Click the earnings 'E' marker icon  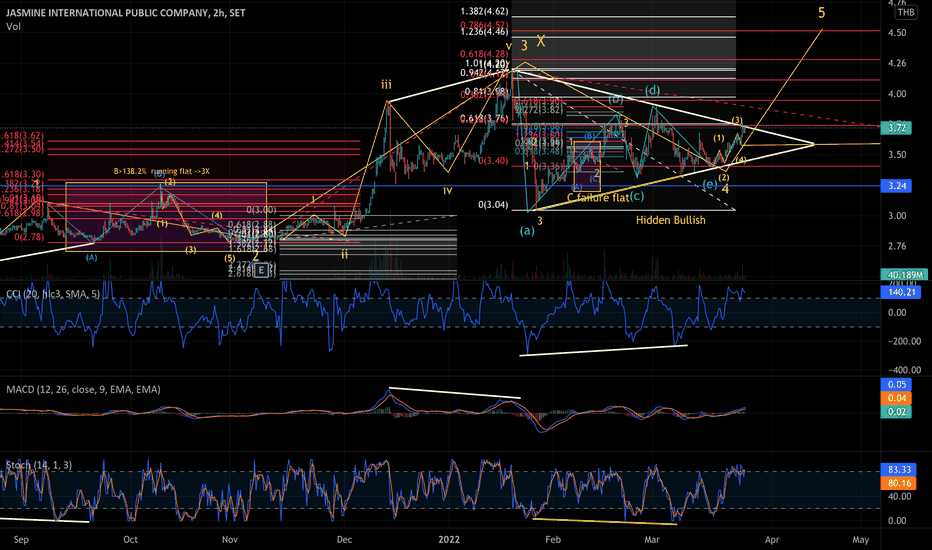pyautogui.click(x=261, y=271)
